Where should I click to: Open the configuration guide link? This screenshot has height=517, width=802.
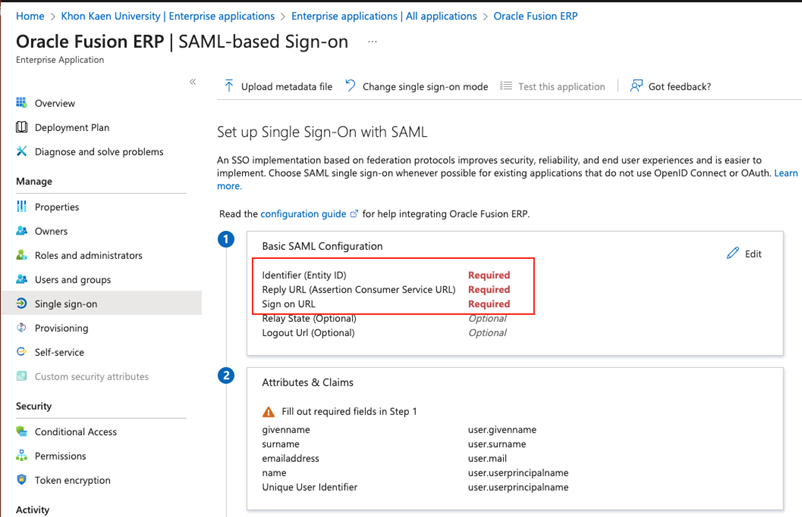pyautogui.click(x=303, y=214)
